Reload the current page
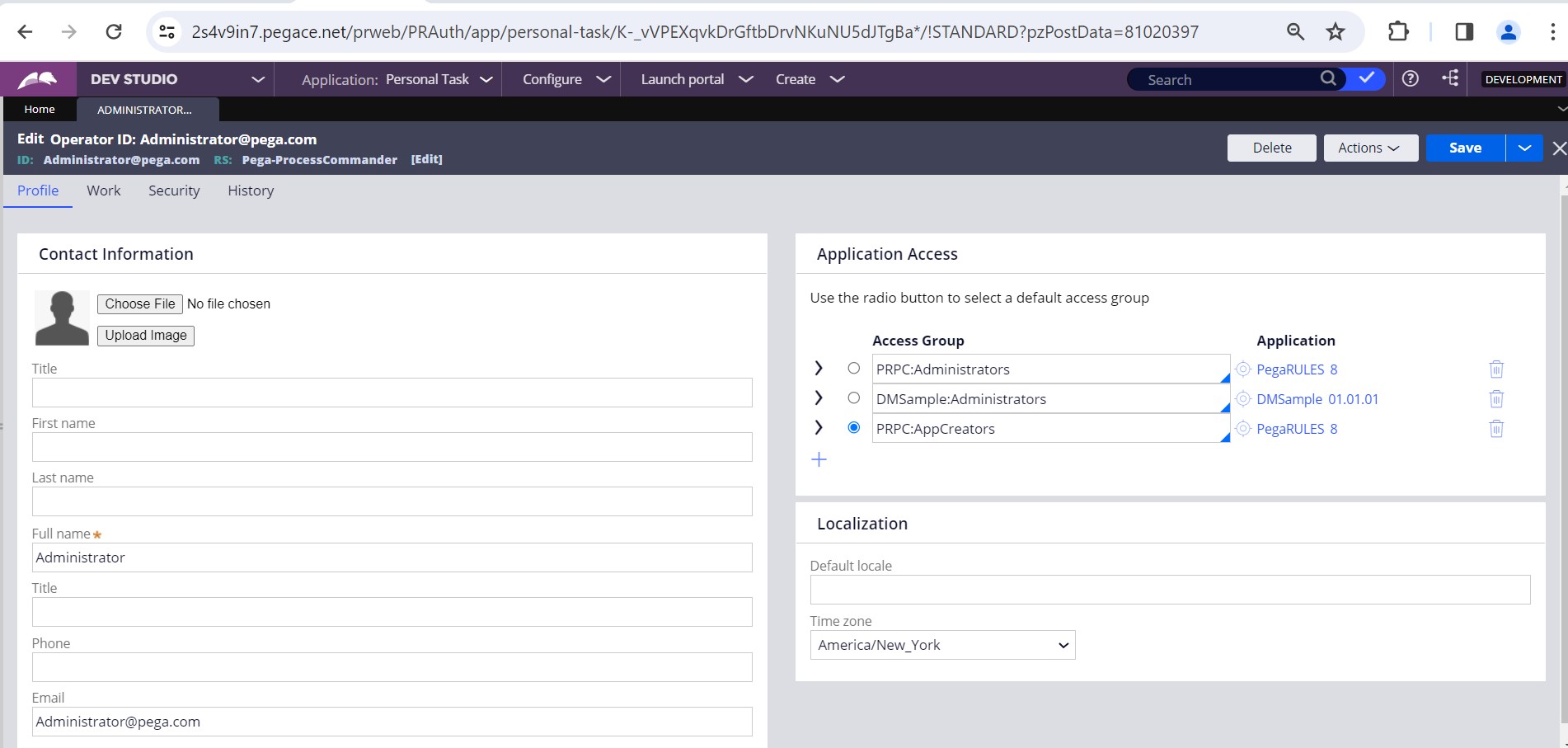1568x748 pixels. pyautogui.click(x=114, y=32)
